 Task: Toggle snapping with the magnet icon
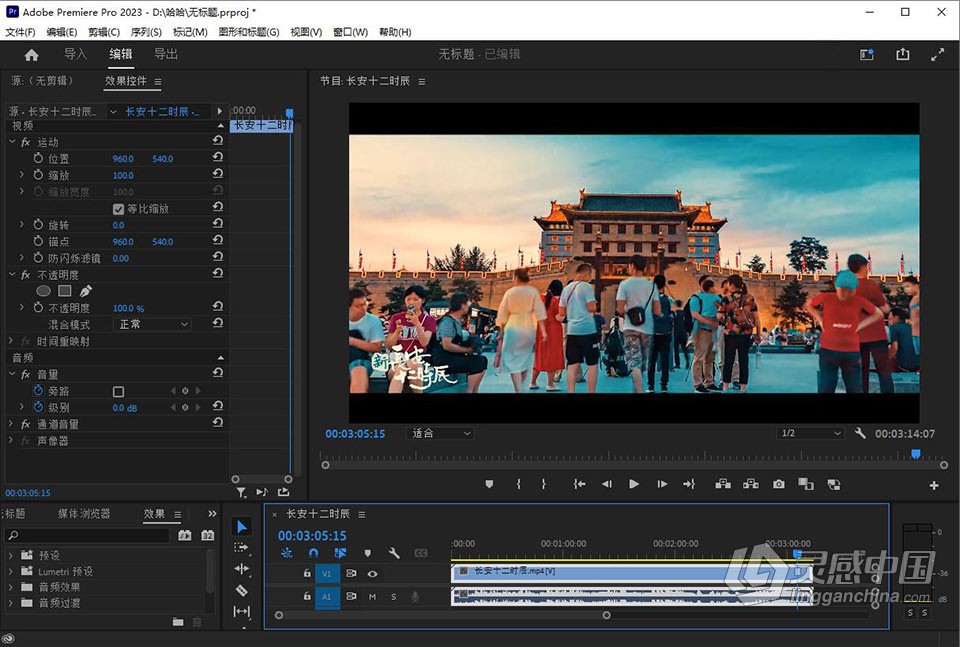click(x=314, y=553)
